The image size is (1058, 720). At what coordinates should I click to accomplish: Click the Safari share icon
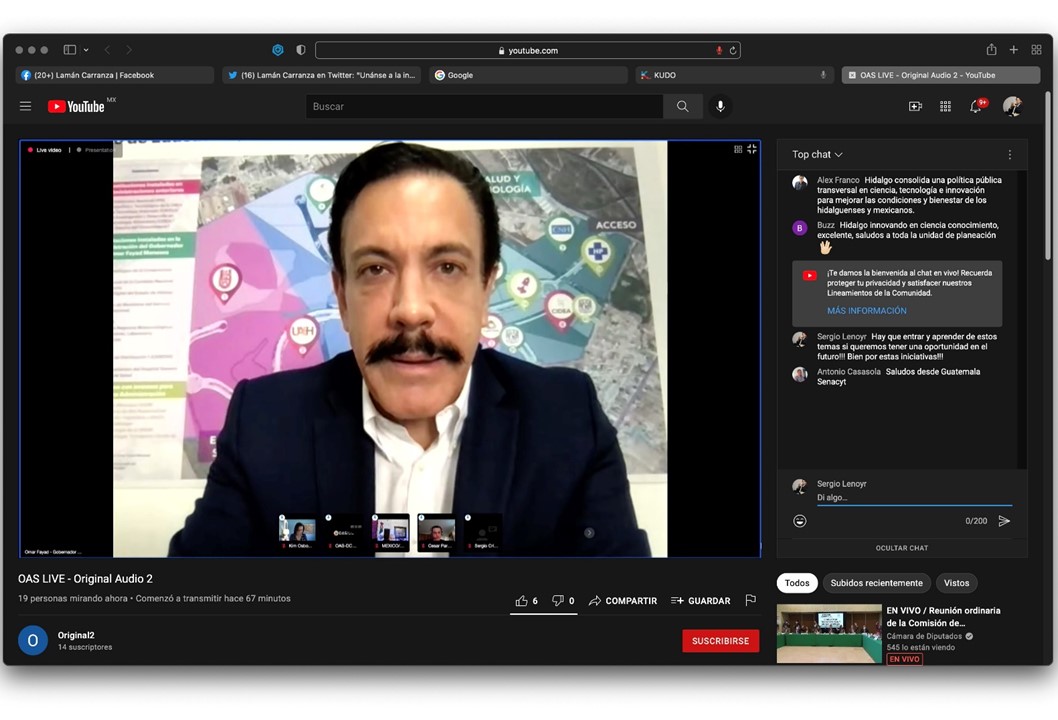[991, 49]
